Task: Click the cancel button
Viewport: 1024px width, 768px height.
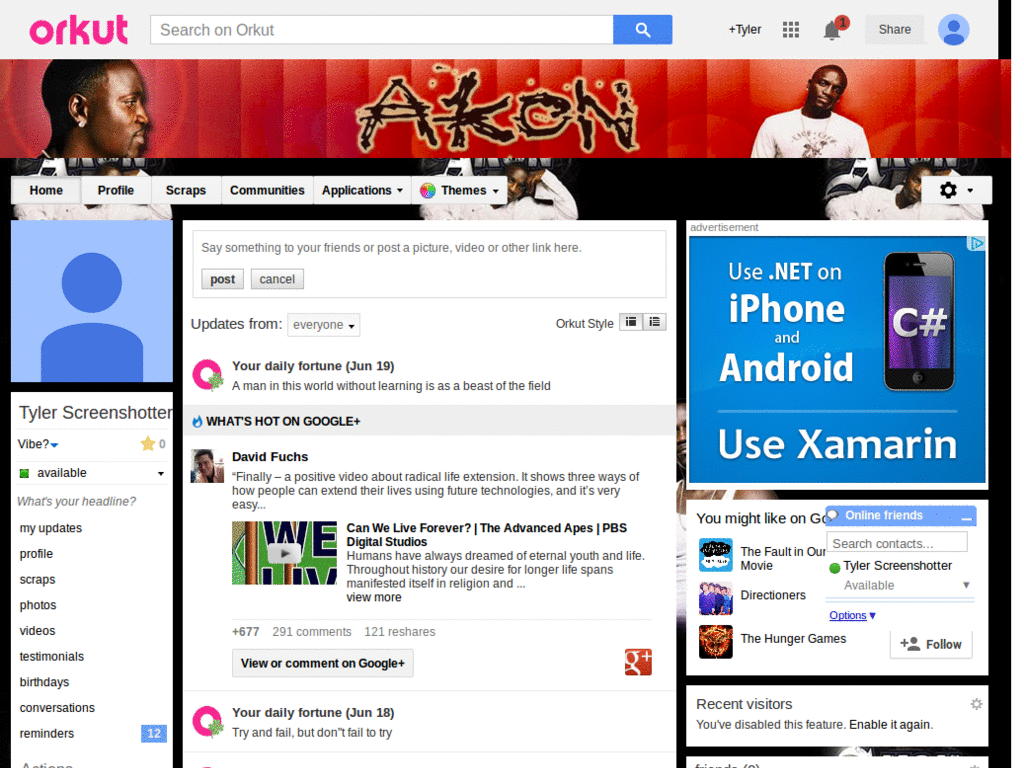Action: coord(277,279)
